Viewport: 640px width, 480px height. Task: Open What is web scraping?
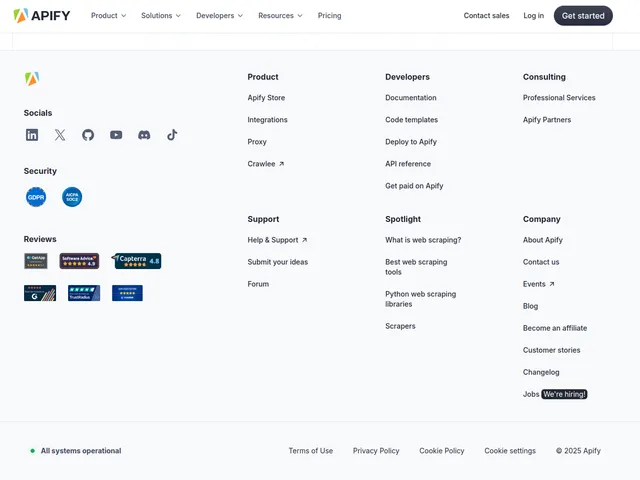pyautogui.click(x=423, y=240)
